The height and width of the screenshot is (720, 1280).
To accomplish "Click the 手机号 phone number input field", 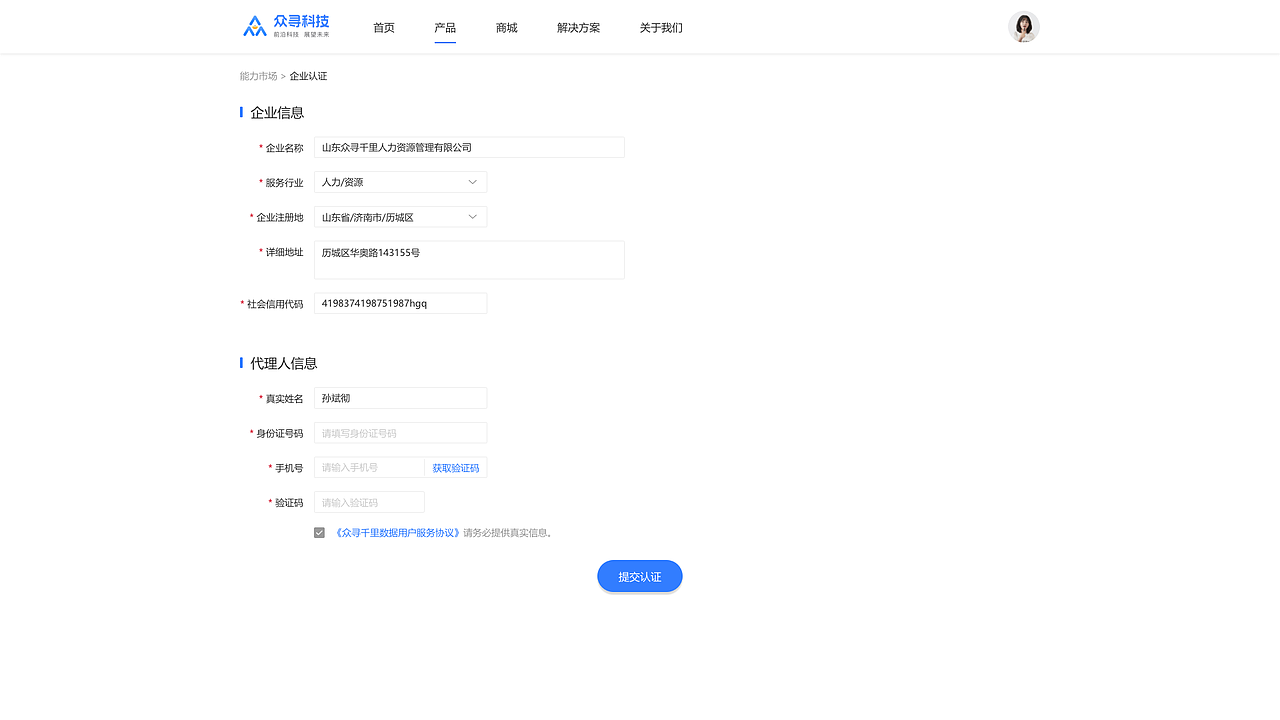I will (368, 467).
